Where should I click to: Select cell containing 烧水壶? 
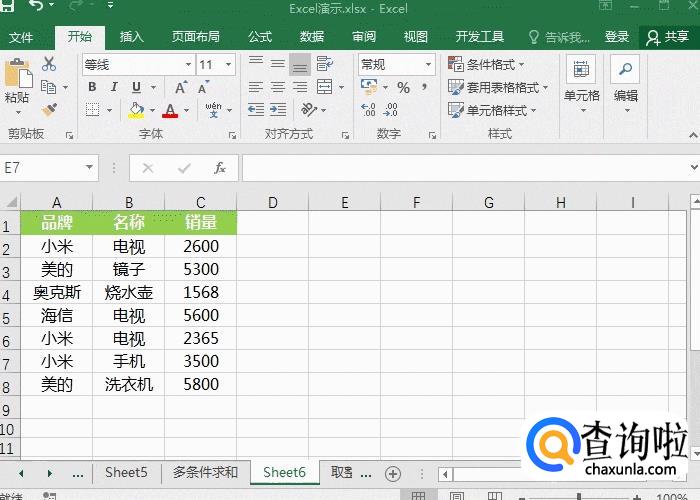[x=129, y=292]
